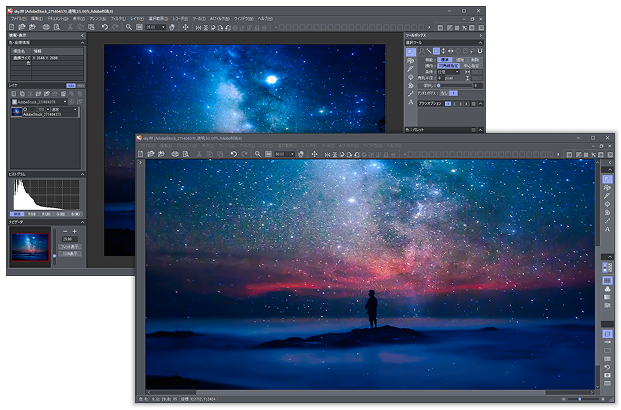Screen dimensions: 621x410
Task: Click the Fit display button in Navigator
Action: 69,247
